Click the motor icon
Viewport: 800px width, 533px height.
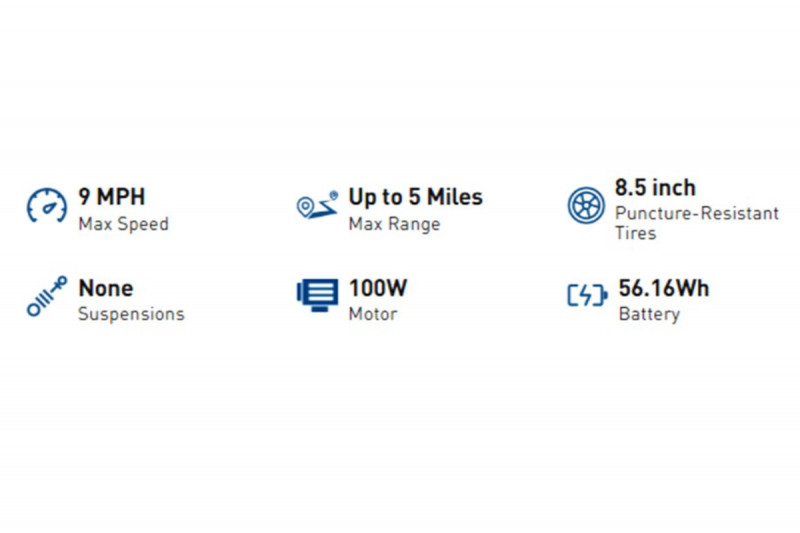pos(317,294)
